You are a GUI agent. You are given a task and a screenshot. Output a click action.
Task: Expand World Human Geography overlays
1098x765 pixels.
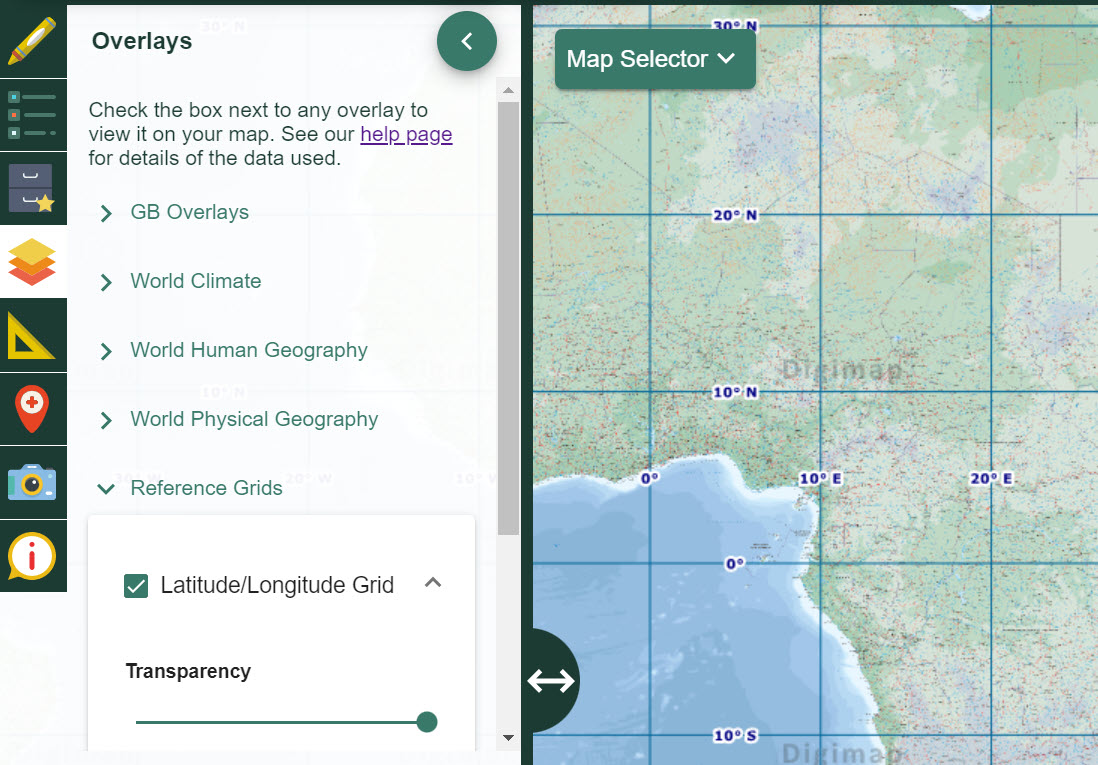[248, 350]
